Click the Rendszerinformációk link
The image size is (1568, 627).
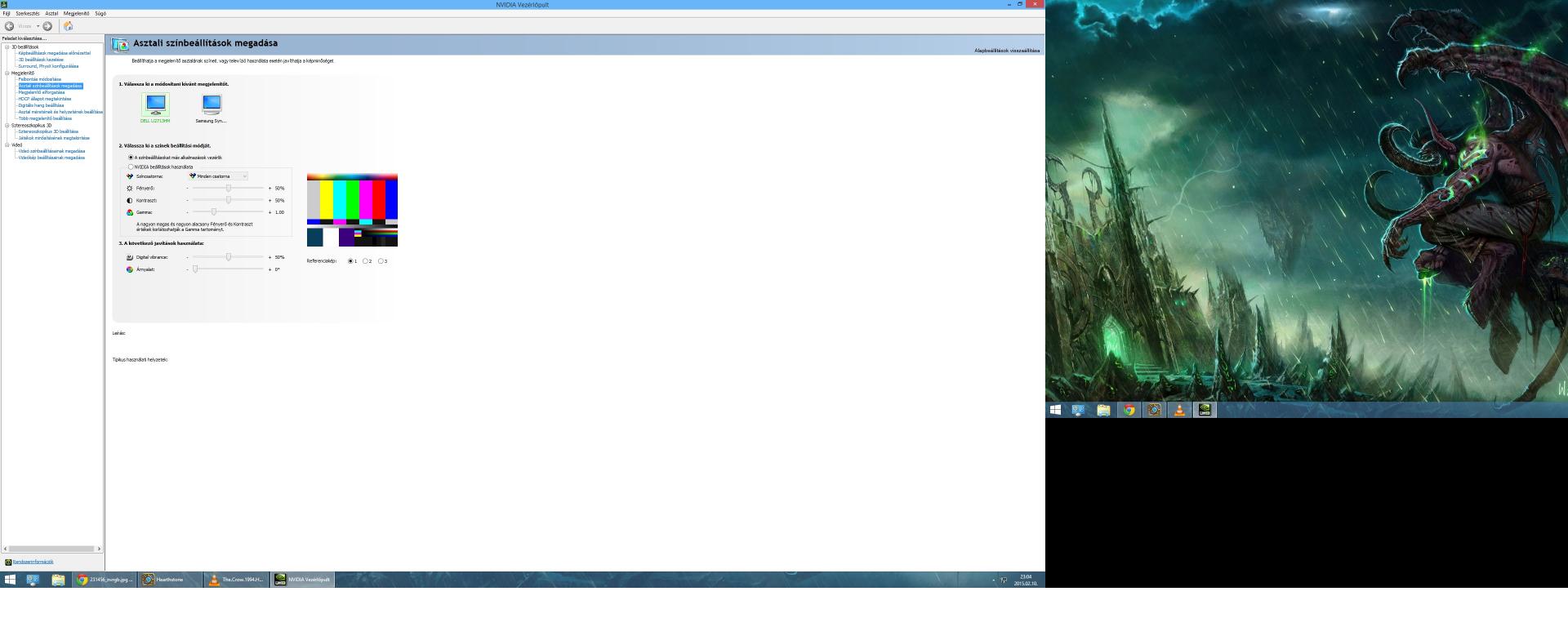pyautogui.click(x=33, y=562)
